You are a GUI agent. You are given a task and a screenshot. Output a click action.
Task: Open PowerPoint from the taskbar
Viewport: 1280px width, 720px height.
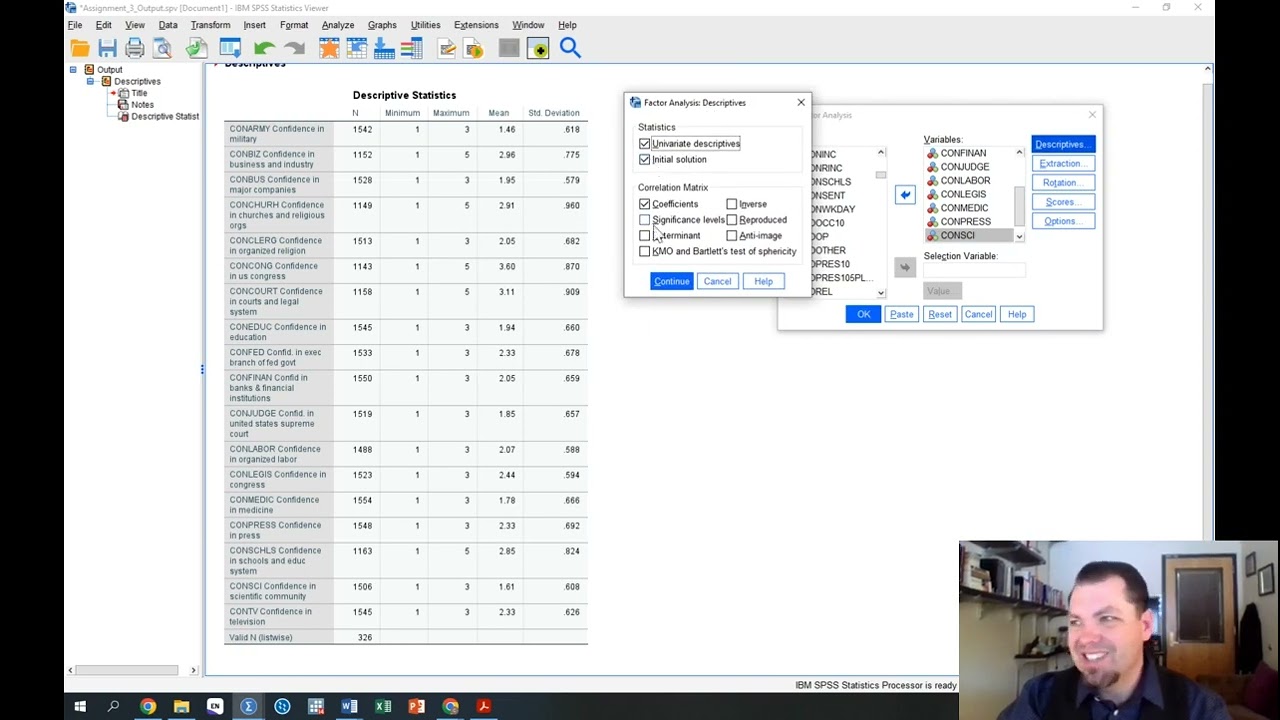point(416,707)
